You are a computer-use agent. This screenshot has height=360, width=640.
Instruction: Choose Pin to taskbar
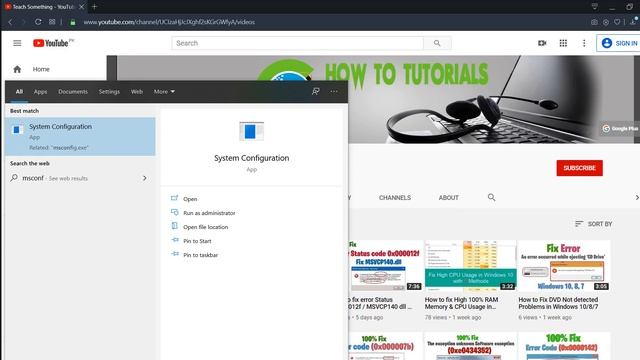coord(200,255)
